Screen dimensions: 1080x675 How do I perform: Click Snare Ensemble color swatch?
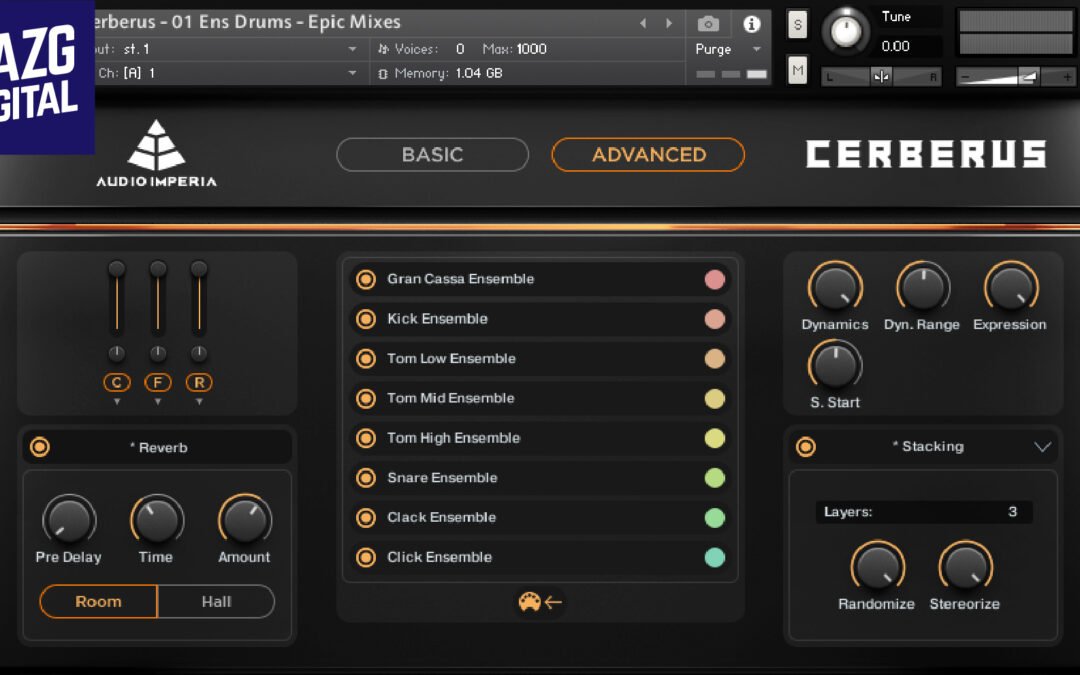point(715,477)
